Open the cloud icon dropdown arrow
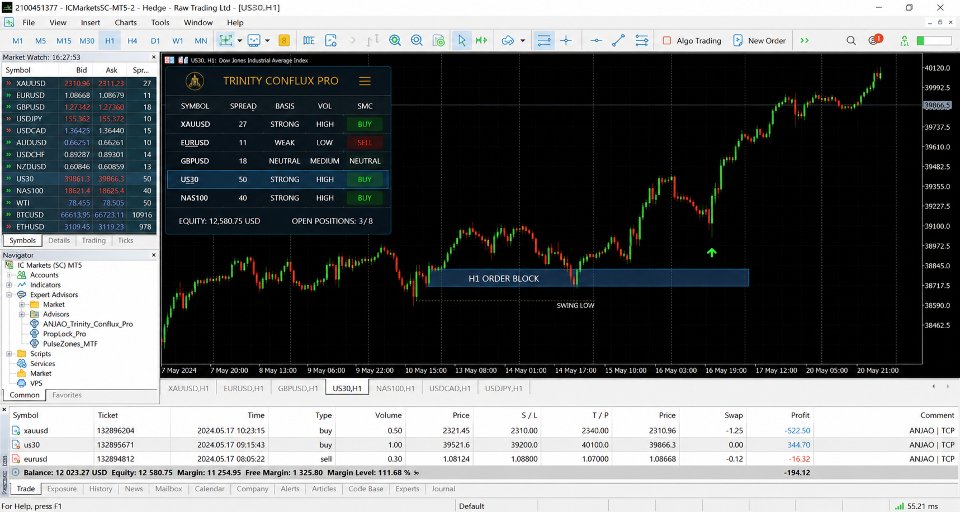The height and width of the screenshot is (512, 960). point(522,40)
